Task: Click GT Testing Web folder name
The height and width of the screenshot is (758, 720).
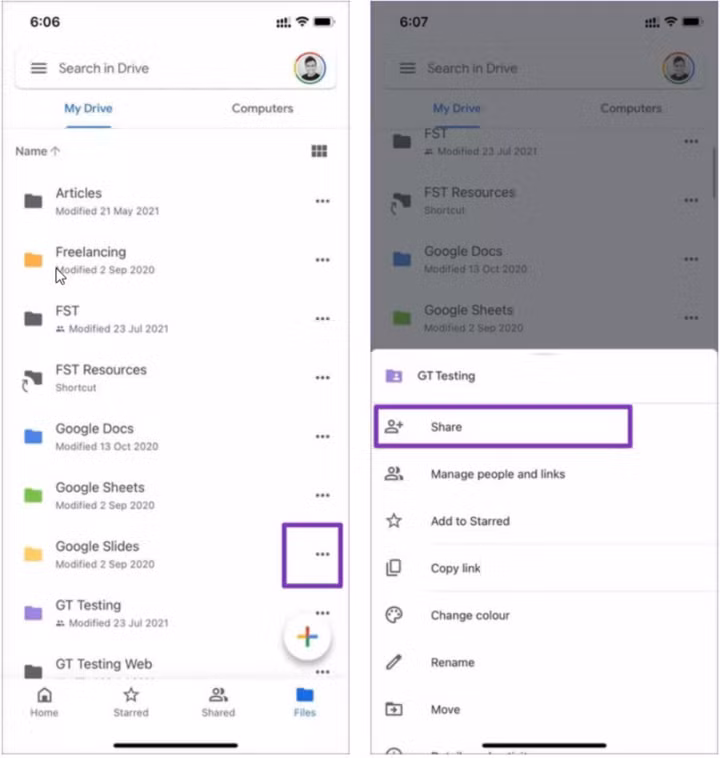Action: coord(104,664)
